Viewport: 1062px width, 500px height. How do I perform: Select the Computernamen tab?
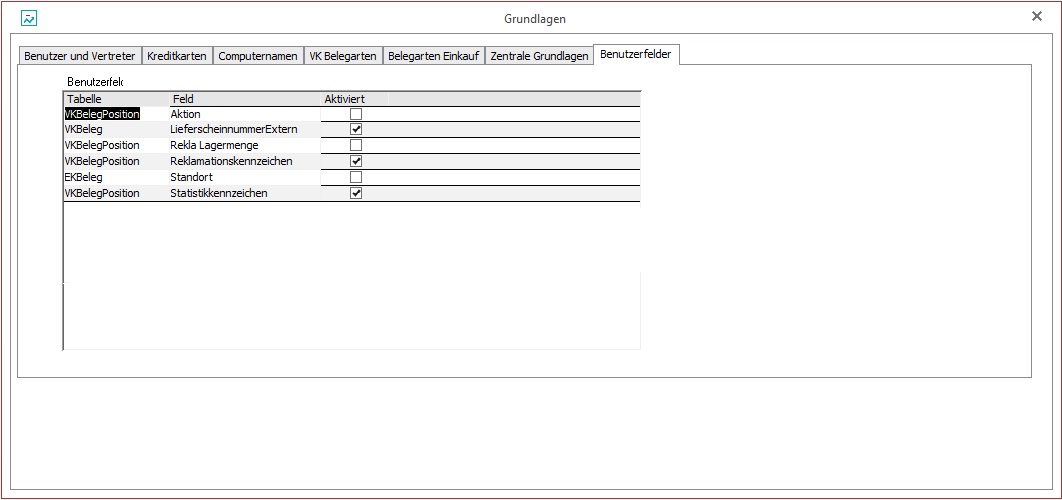tap(257, 56)
